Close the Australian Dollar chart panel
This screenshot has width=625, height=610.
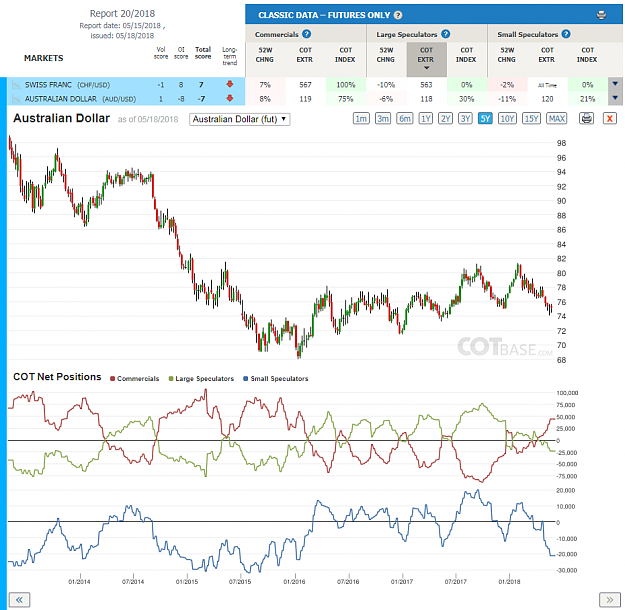609,118
